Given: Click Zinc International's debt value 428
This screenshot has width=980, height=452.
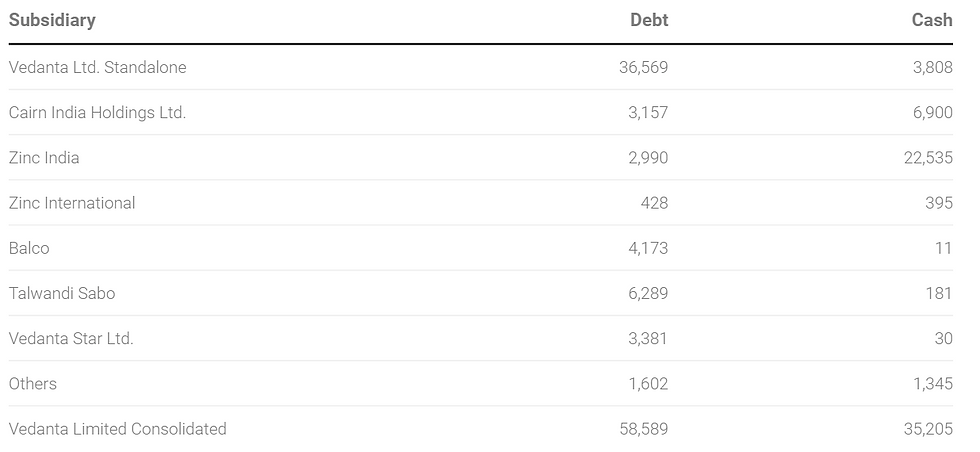Looking at the screenshot, I should point(654,203).
